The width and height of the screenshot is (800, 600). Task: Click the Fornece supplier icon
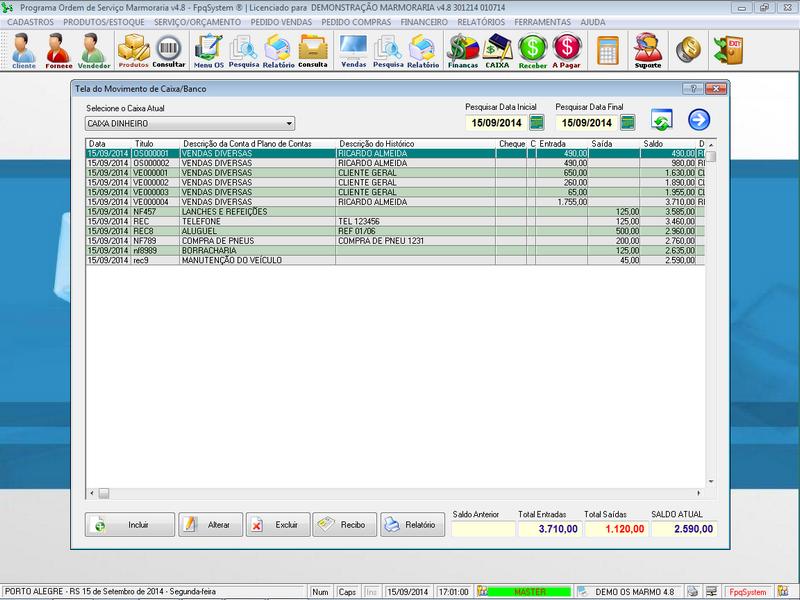point(59,50)
